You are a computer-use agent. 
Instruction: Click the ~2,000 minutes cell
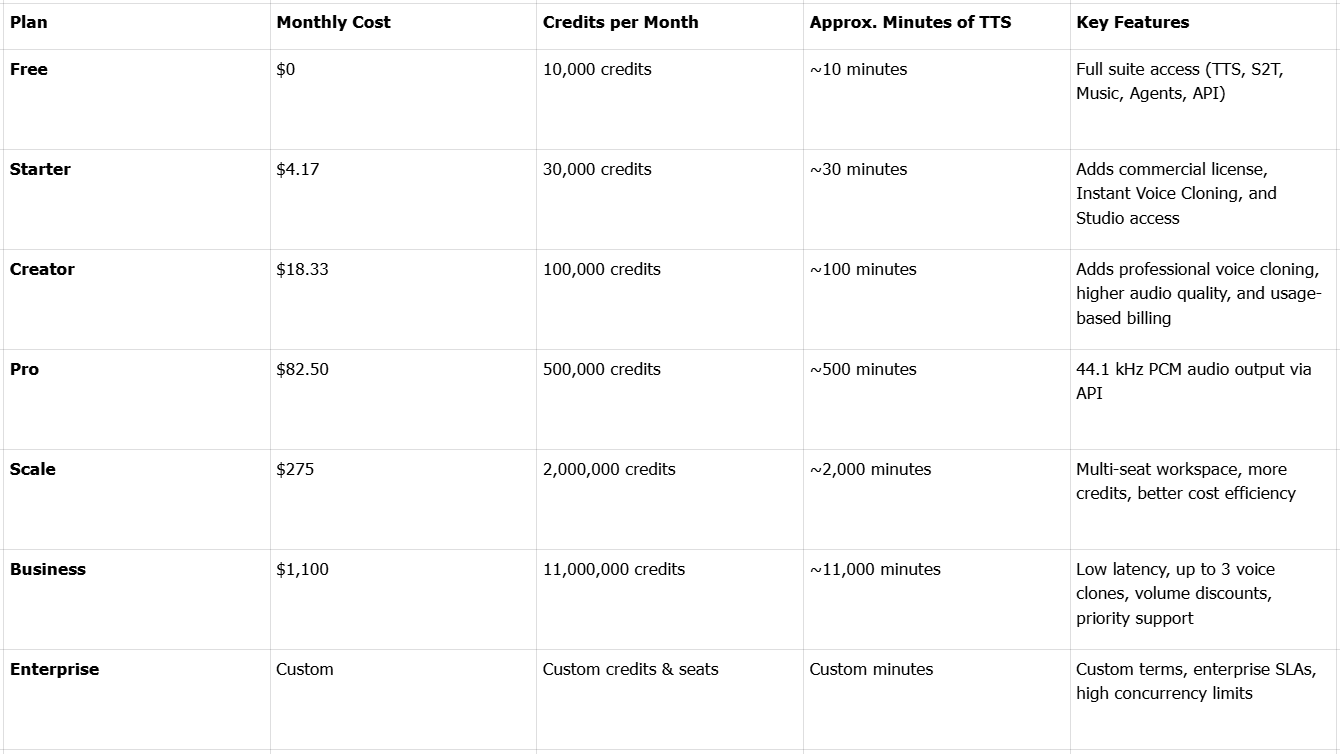click(x=870, y=469)
